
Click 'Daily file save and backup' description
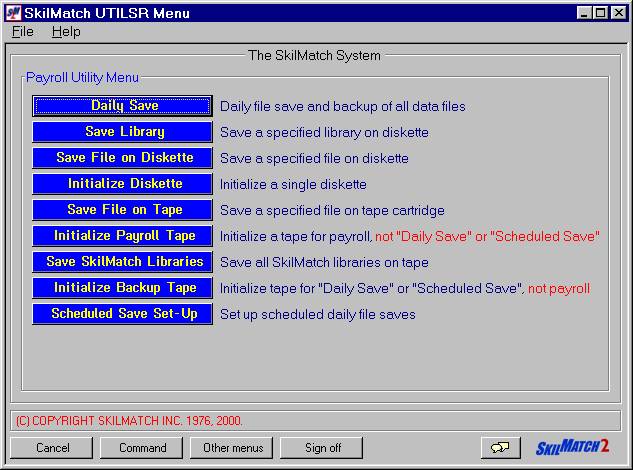343,107
